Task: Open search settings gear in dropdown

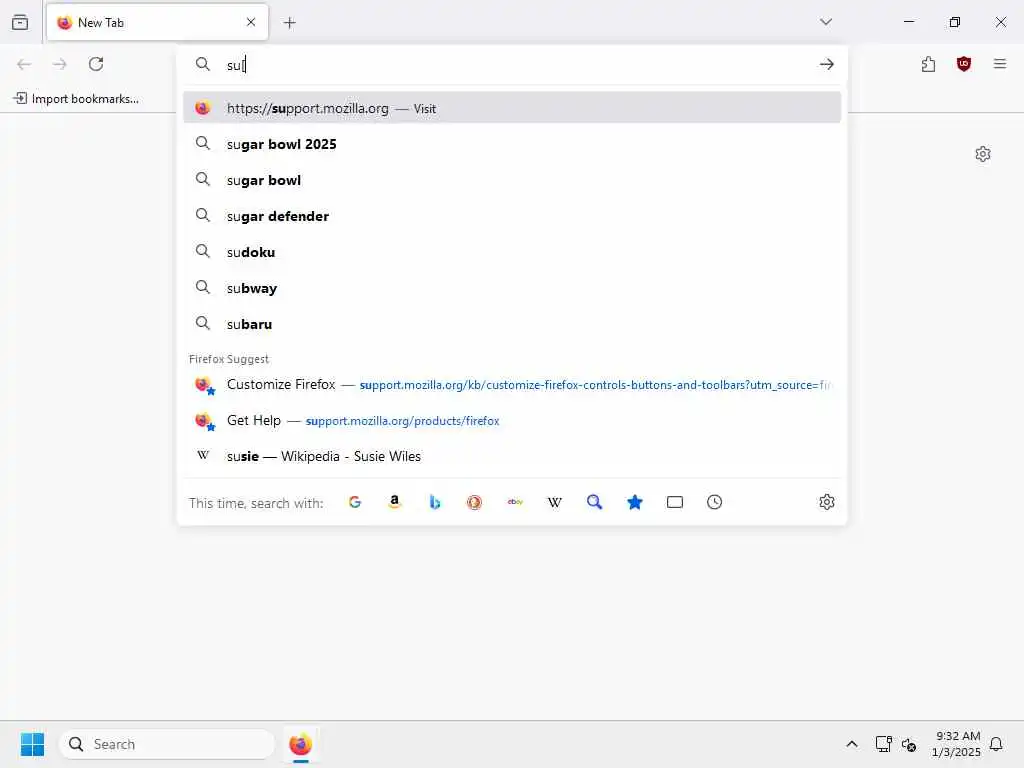Action: click(x=827, y=502)
